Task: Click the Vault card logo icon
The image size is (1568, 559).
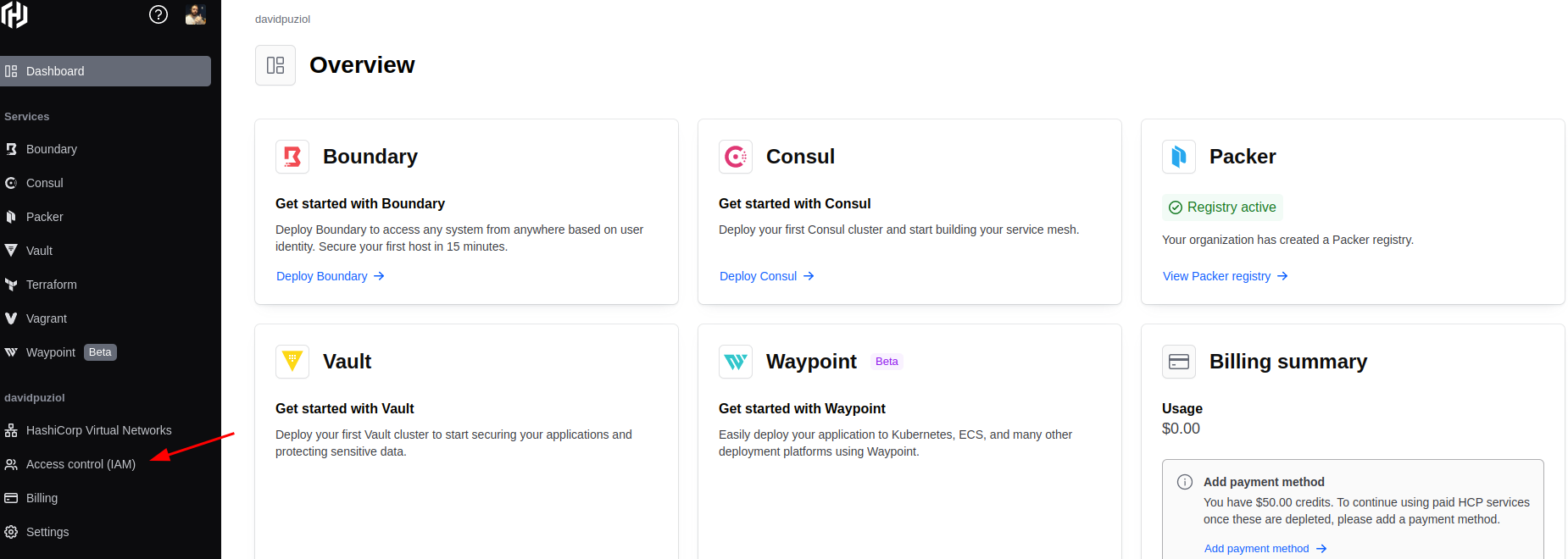Action: tap(292, 362)
